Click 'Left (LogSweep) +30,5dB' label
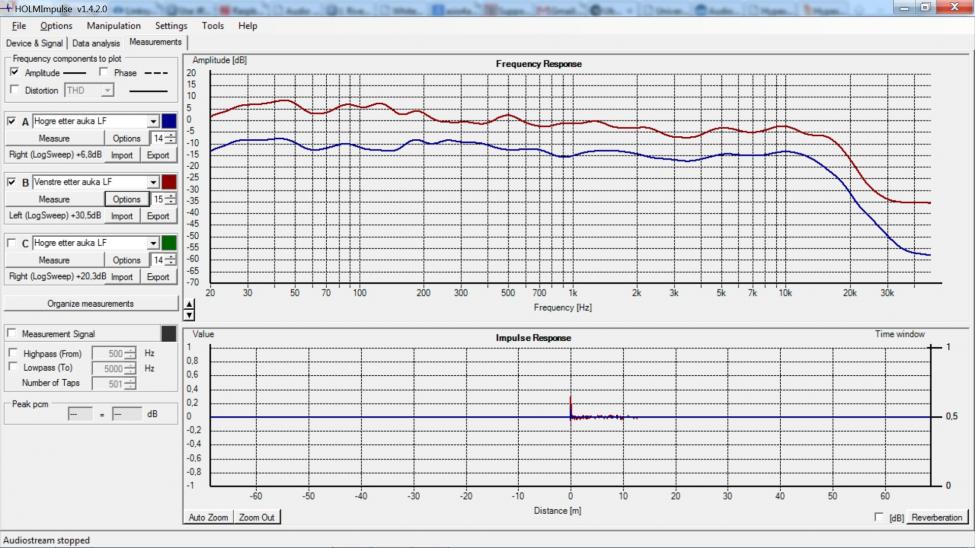The height and width of the screenshot is (548, 975). pos(55,215)
